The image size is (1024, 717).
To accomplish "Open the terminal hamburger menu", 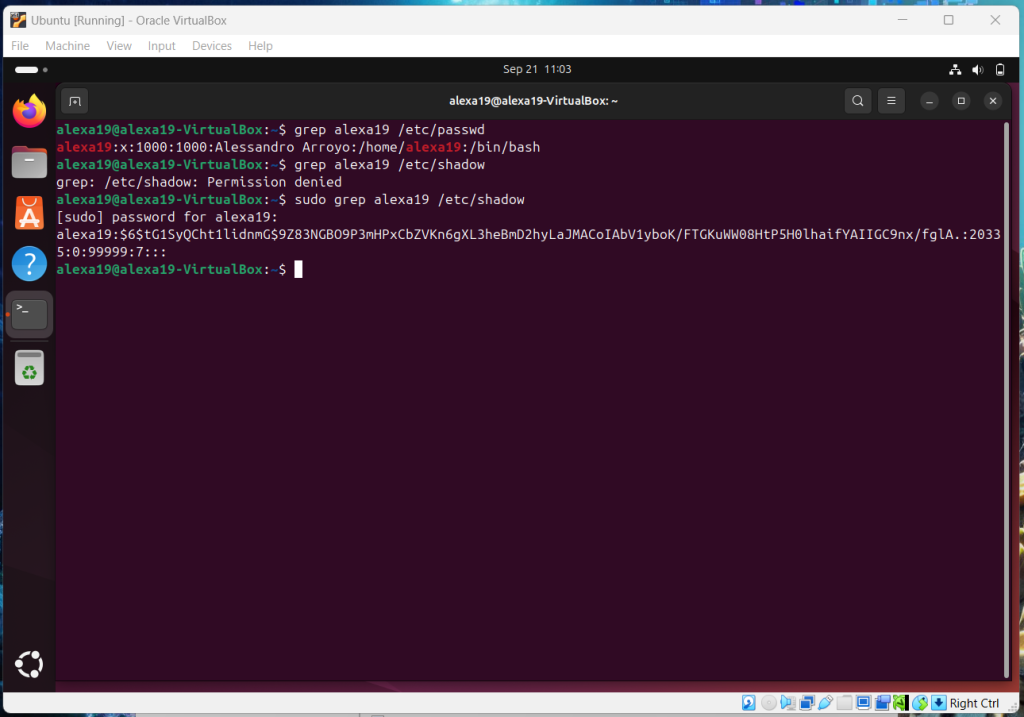I will (891, 101).
